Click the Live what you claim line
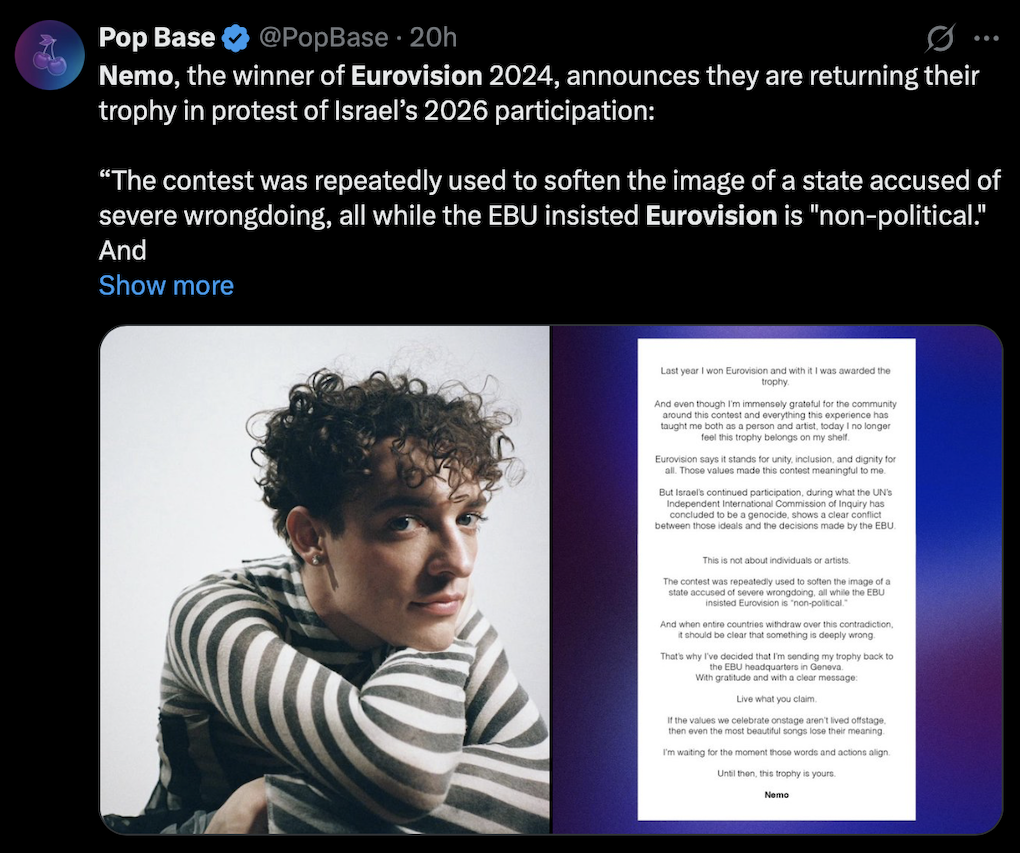1020x853 pixels. (x=776, y=699)
